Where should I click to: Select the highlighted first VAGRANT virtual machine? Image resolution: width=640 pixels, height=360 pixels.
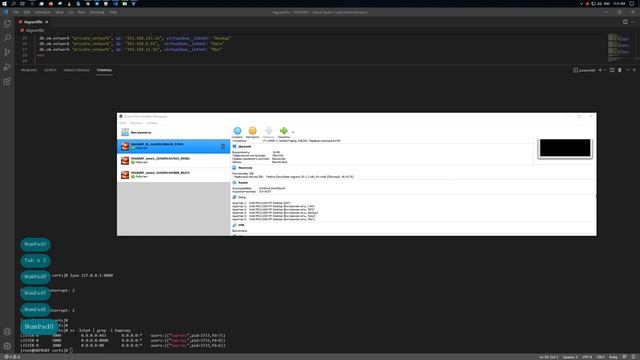pos(173,146)
